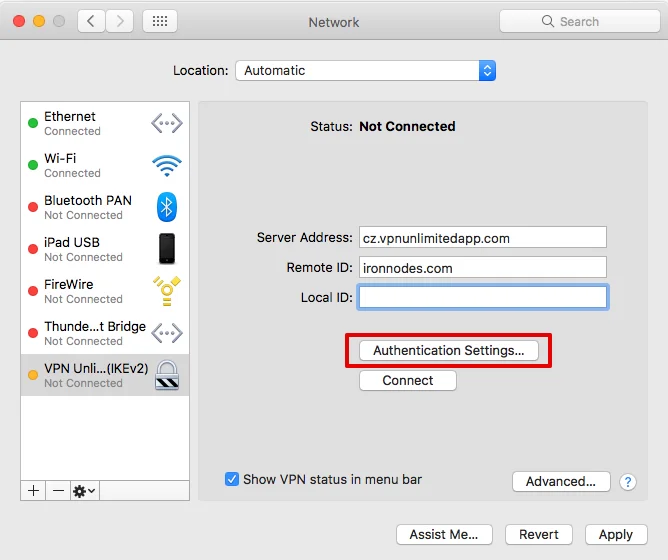The image size is (668, 560).
Task: Toggle Show VPN status in menu bar
Action: click(232, 479)
